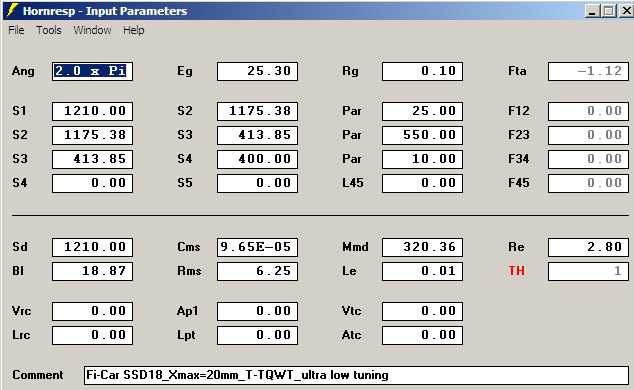The image size is (634, 390).
Task: Click the Ap1 field
Action: [257, 311]
